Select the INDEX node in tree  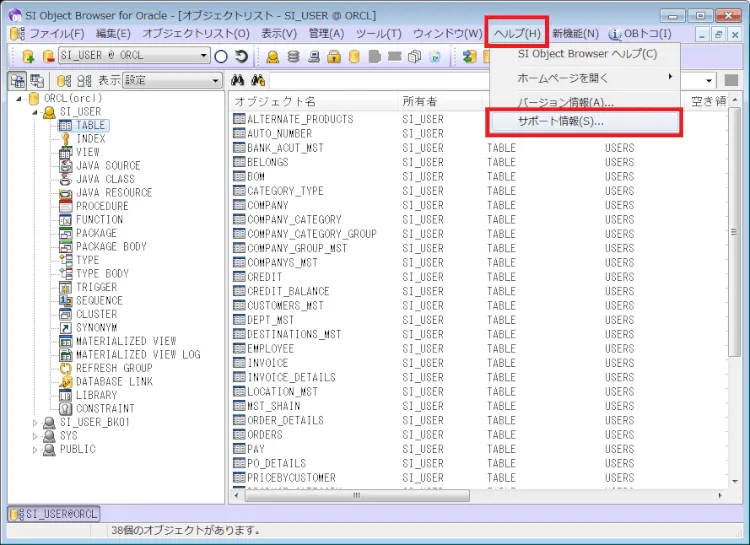[x=90, y=139]
